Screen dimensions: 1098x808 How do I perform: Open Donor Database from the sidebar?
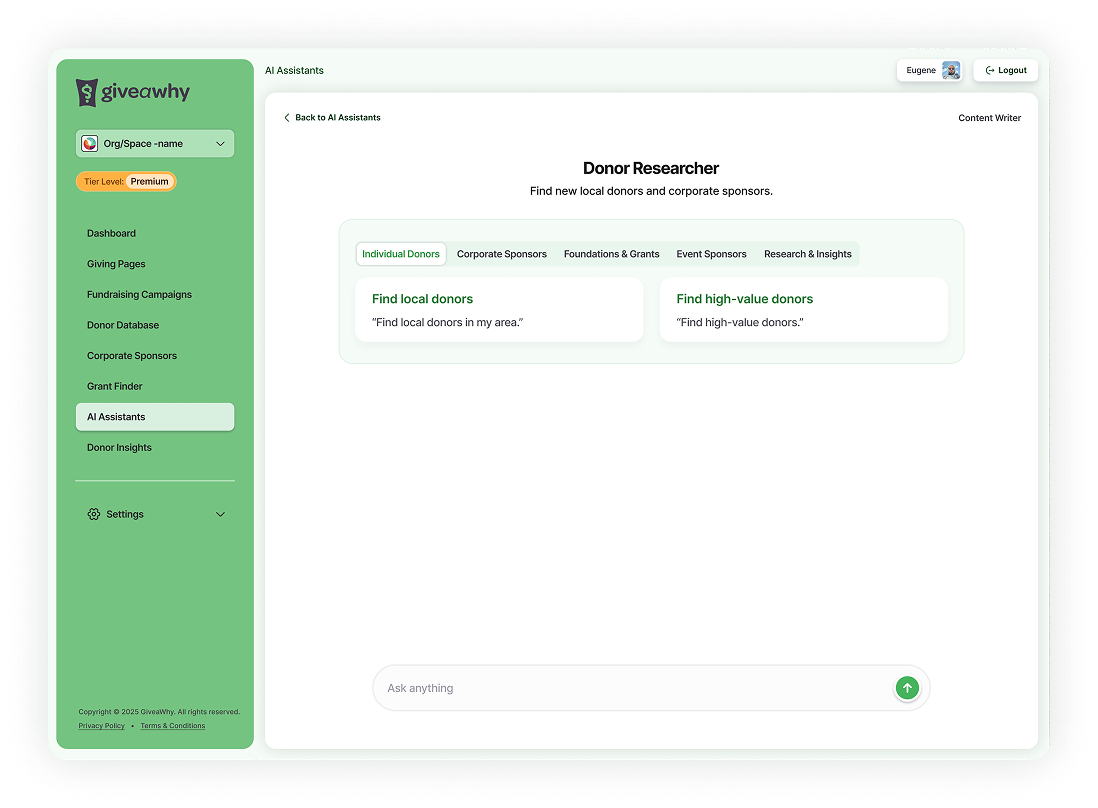coord(122,324)
